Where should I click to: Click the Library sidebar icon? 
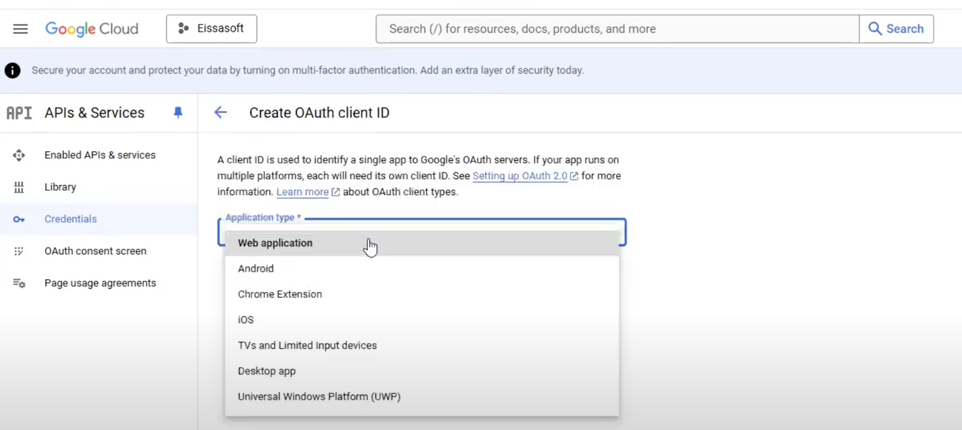[x=18, y=187]
